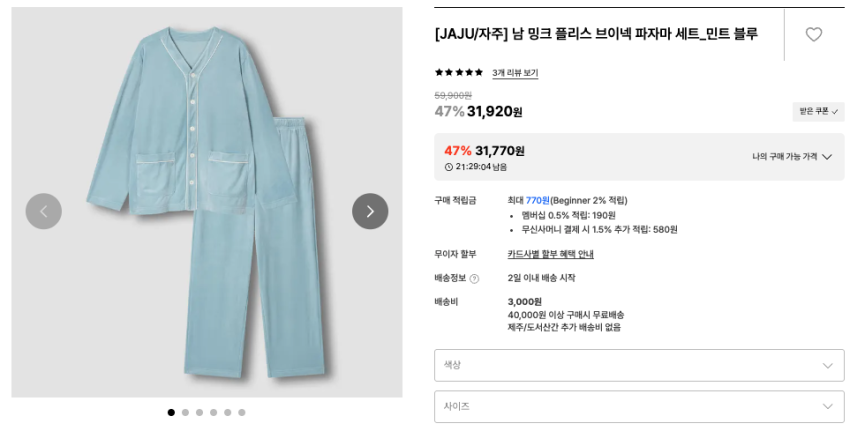
Task: Click the heart wishlist icon
Action: pyautogui.click(x=813, y=34)
